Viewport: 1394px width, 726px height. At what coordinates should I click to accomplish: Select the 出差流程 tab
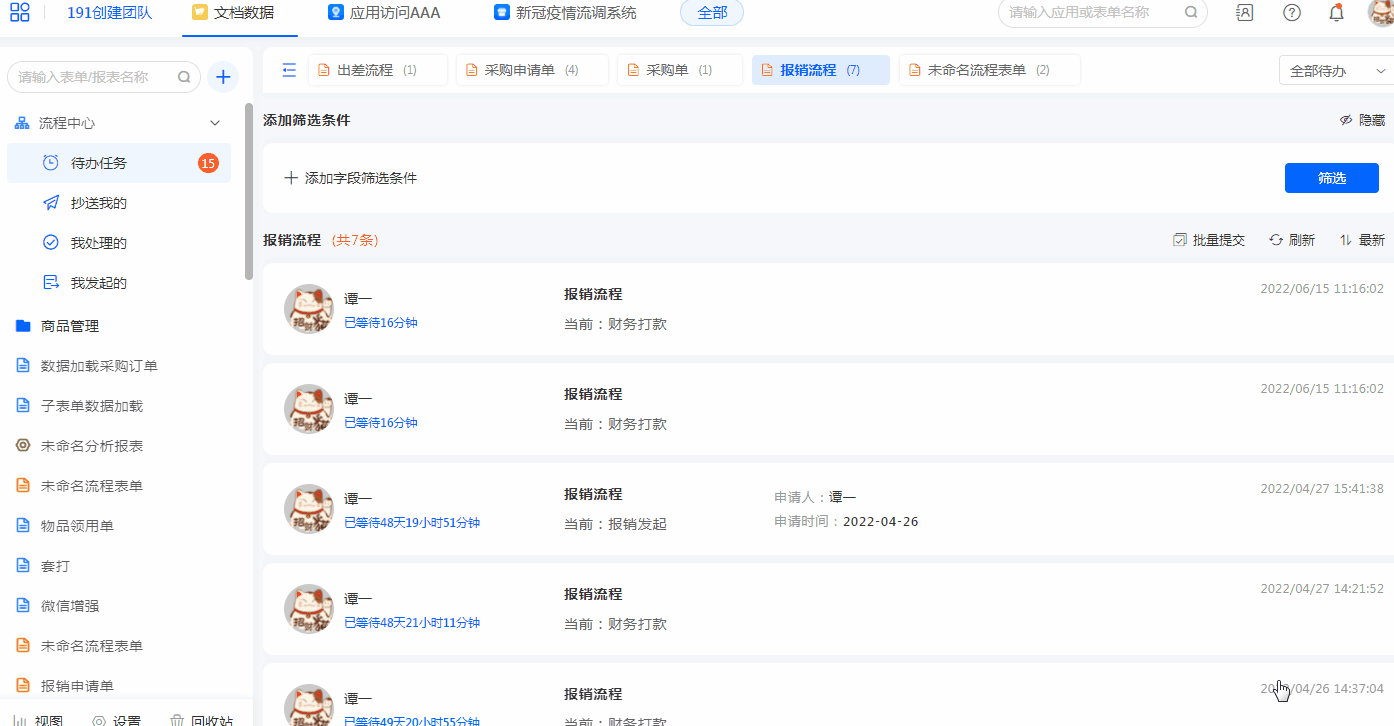click(376, 70)
